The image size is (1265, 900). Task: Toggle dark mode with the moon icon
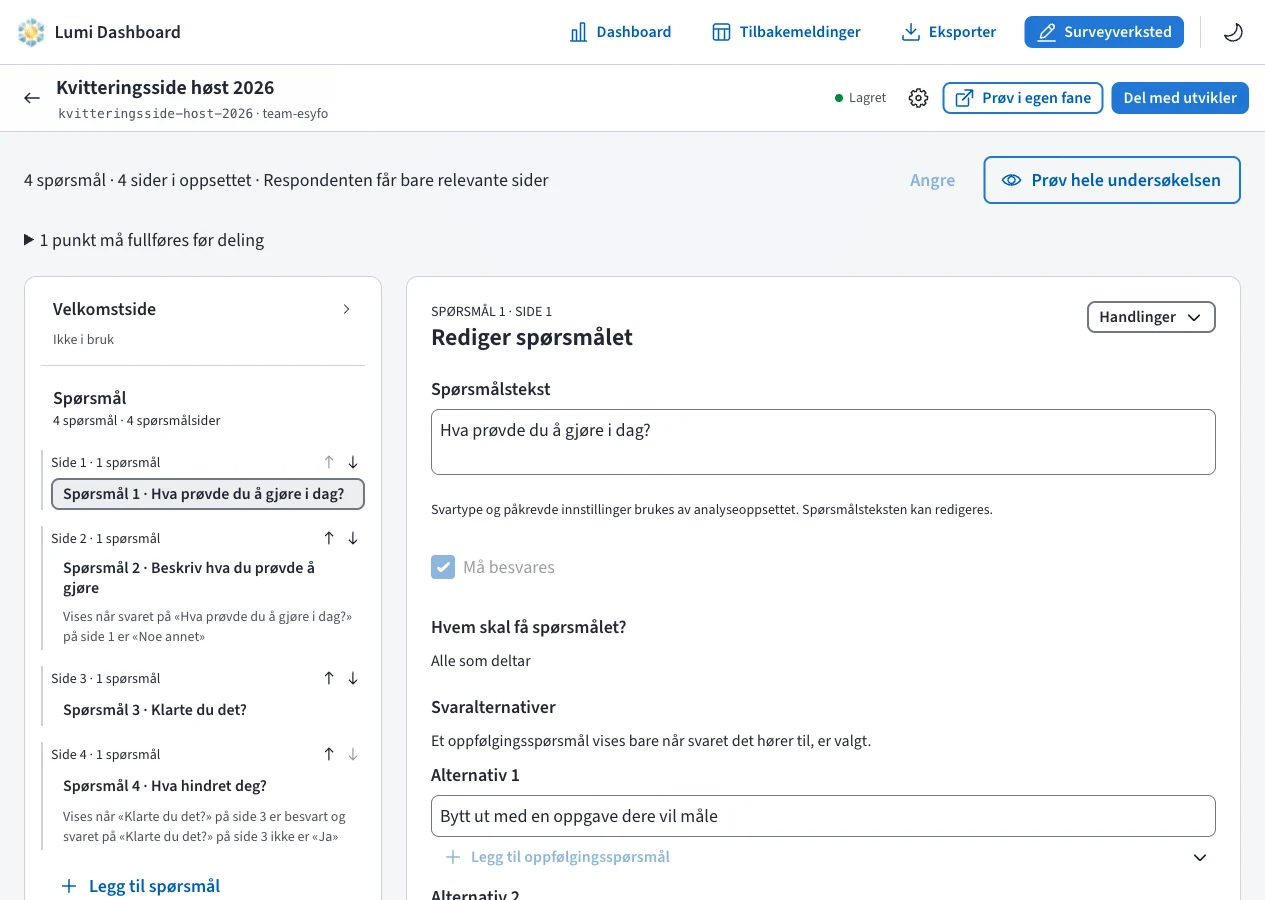(x=1233, y=32)
